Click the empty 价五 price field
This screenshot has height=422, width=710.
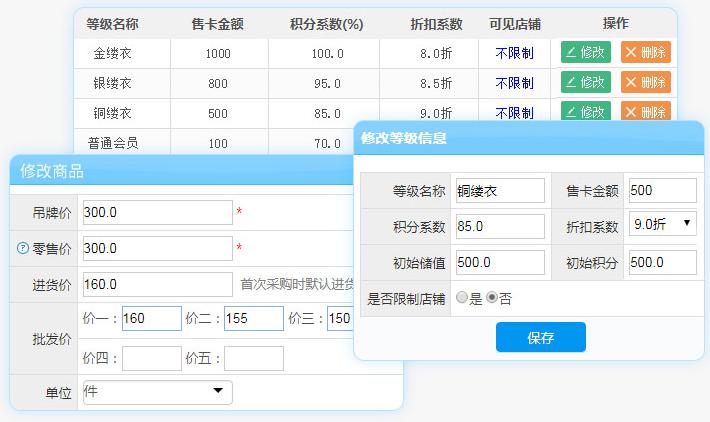coord(254,359)
